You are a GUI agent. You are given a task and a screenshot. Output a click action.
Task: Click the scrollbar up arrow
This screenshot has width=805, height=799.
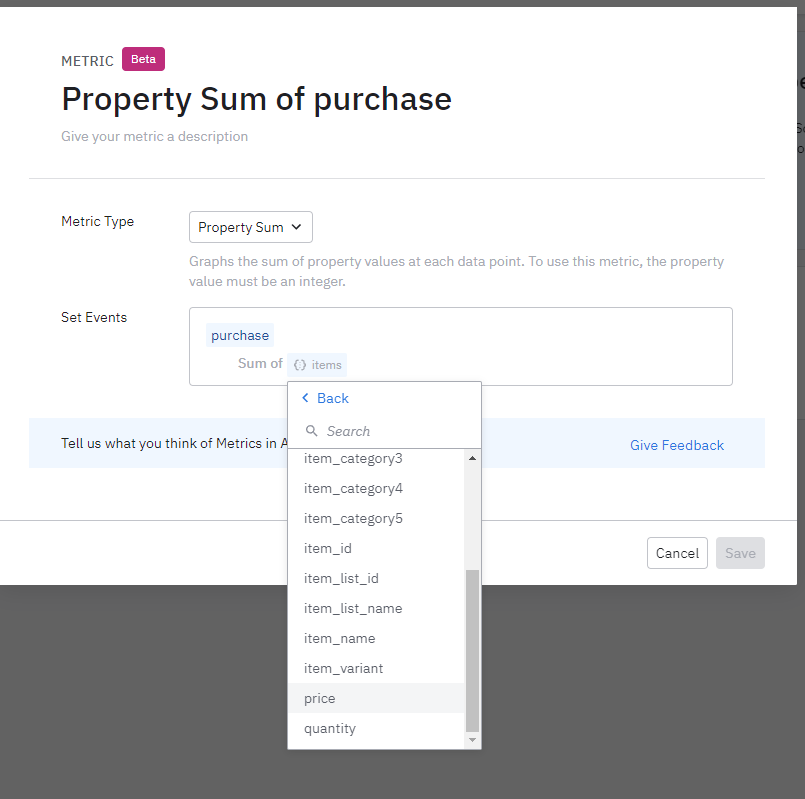pyautogui.click(x=473, y=458)
